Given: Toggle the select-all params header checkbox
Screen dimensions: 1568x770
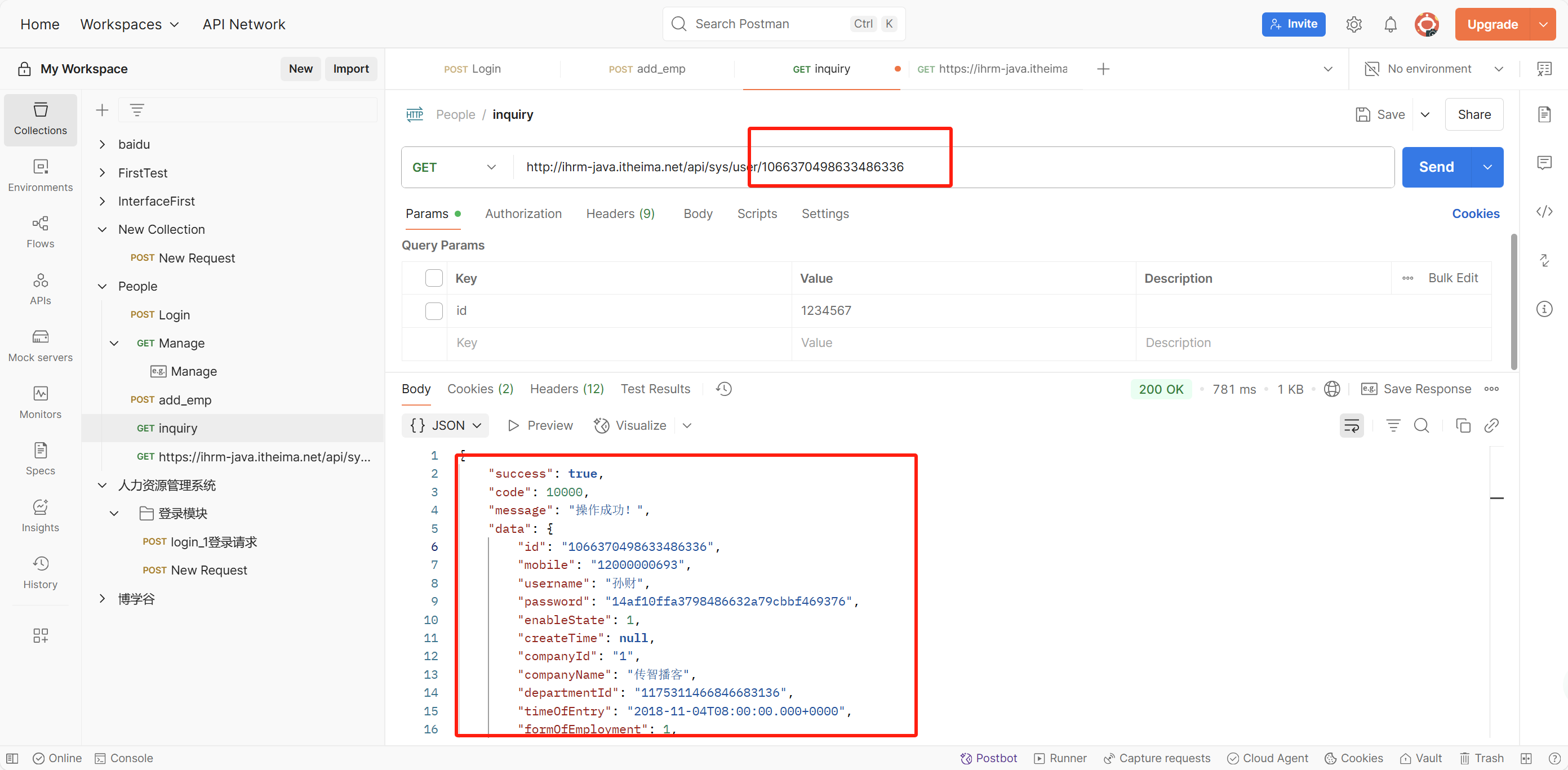Looking at the screenshot, I should click(x=433, y=278).
